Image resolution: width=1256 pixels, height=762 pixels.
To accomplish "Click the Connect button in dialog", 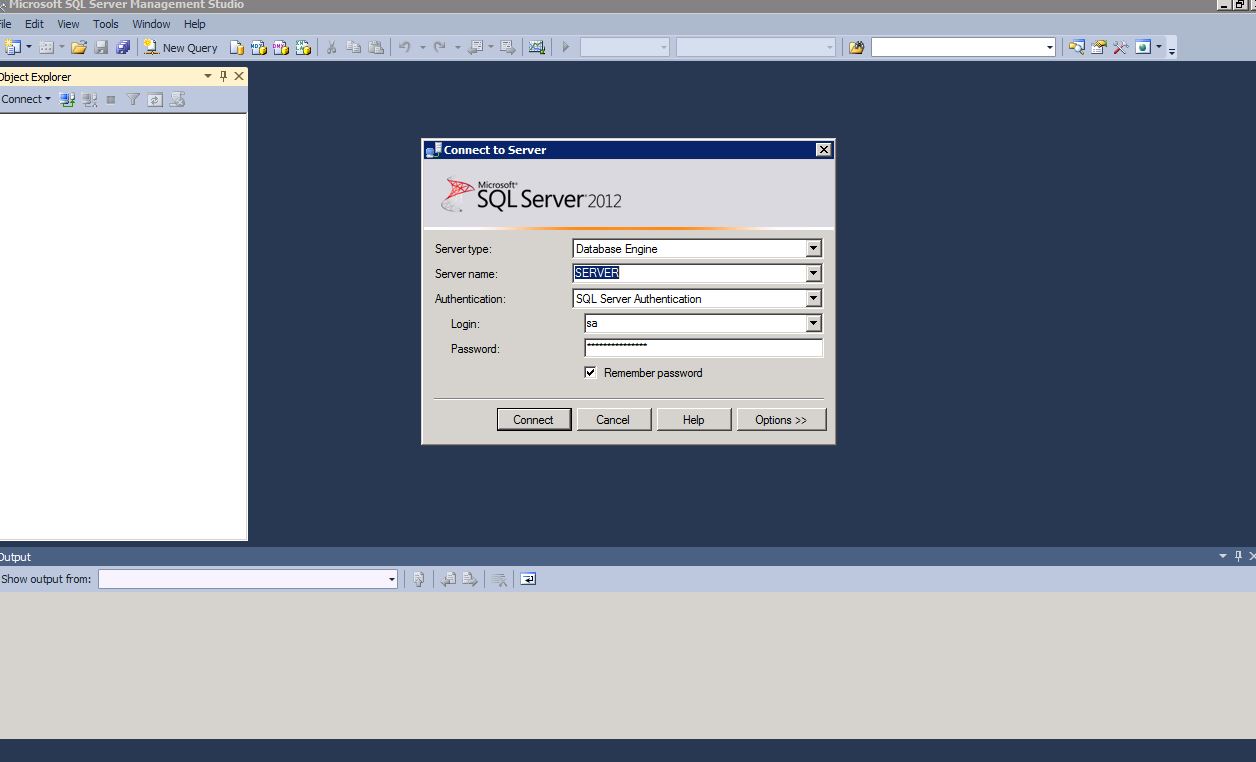I will [534, 420].
